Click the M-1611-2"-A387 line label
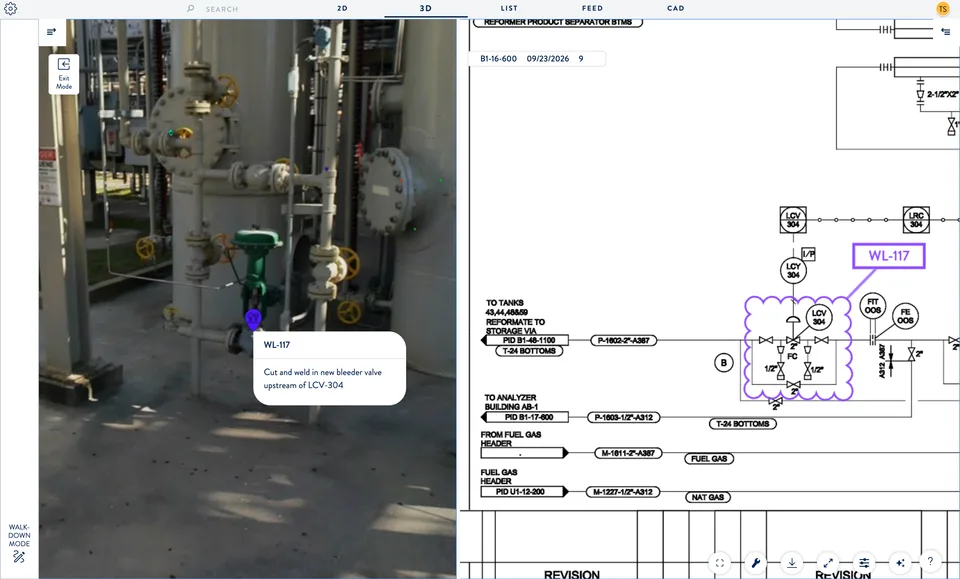 point(628,453)
